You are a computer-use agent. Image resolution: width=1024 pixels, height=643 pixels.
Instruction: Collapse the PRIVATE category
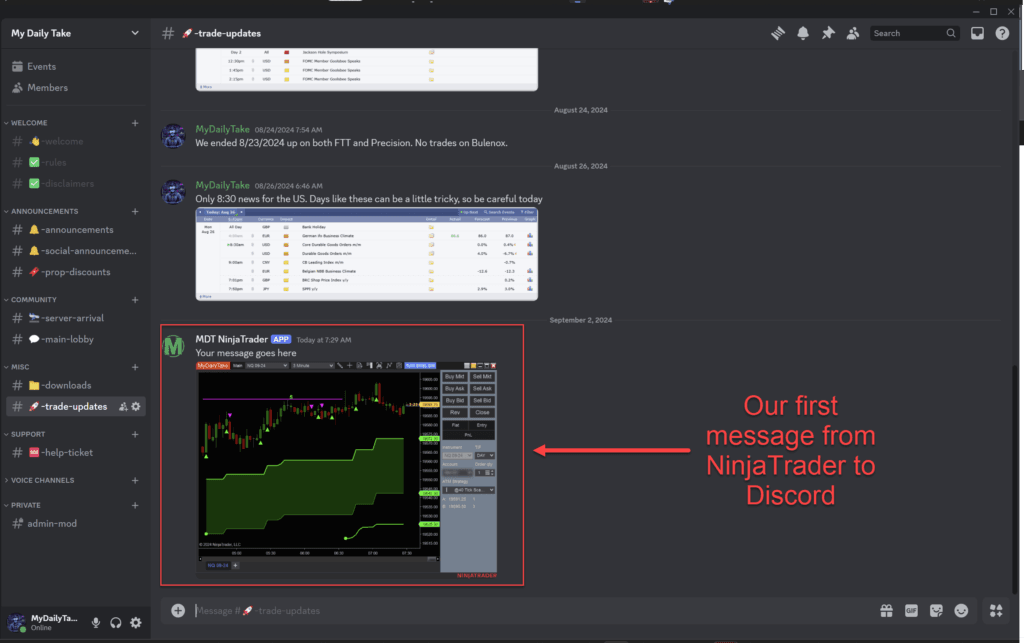point(25,505)
